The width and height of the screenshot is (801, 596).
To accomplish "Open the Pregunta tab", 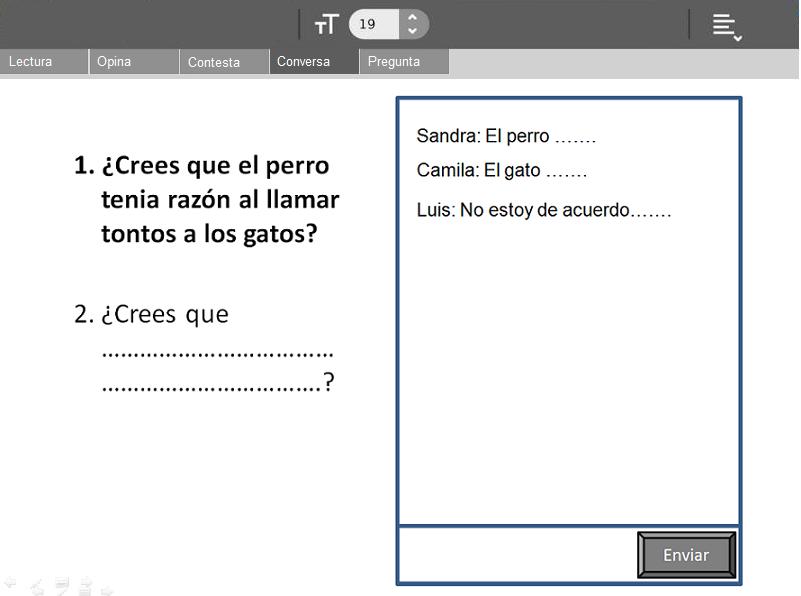I will (403, 62).
